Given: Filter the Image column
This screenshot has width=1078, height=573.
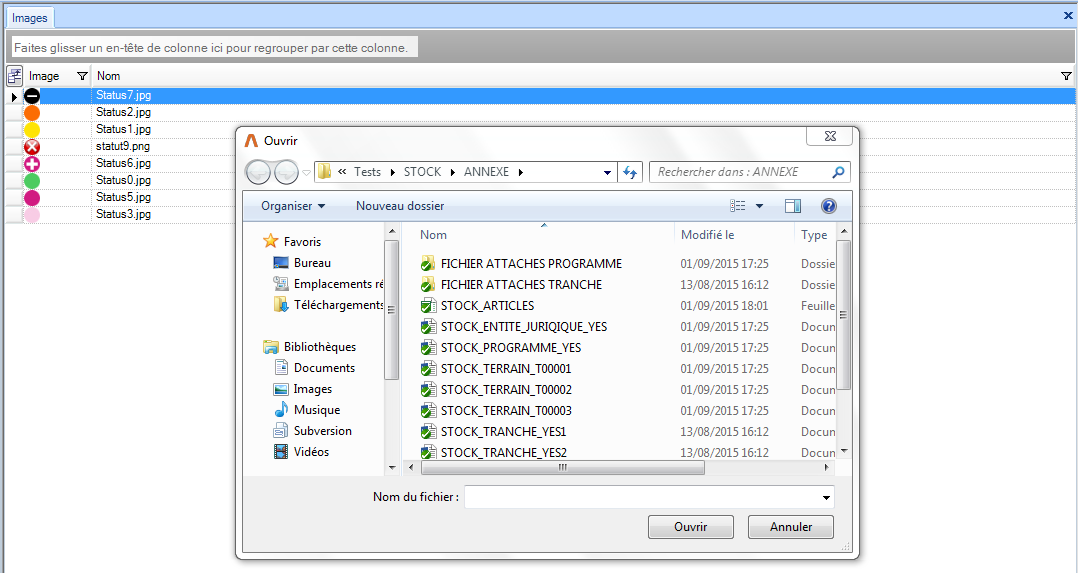Looking at the screenshot, I should coord(82,76).
